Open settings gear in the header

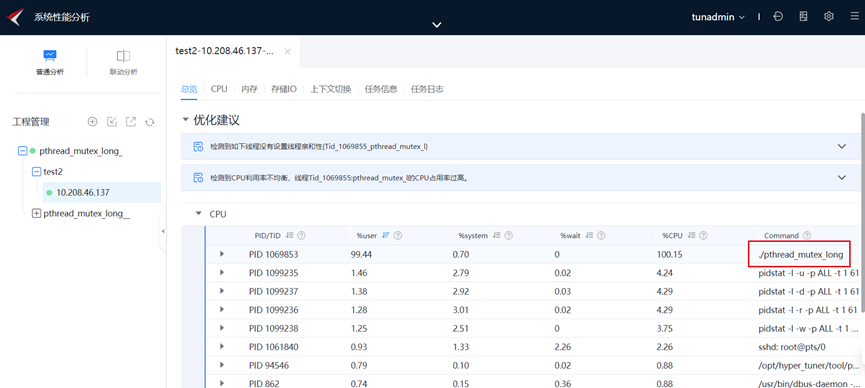click(829, 17)
